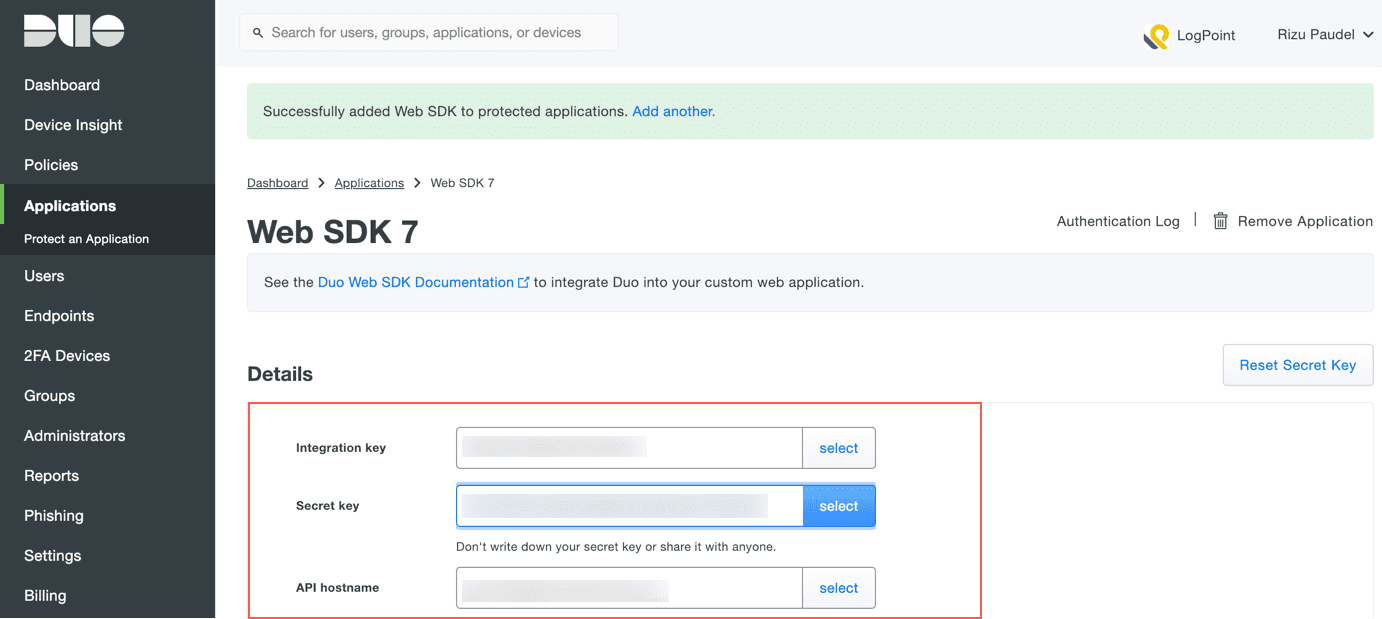
Task: Navigate to 2FA Devices
Action: click(x=67, y=356)
